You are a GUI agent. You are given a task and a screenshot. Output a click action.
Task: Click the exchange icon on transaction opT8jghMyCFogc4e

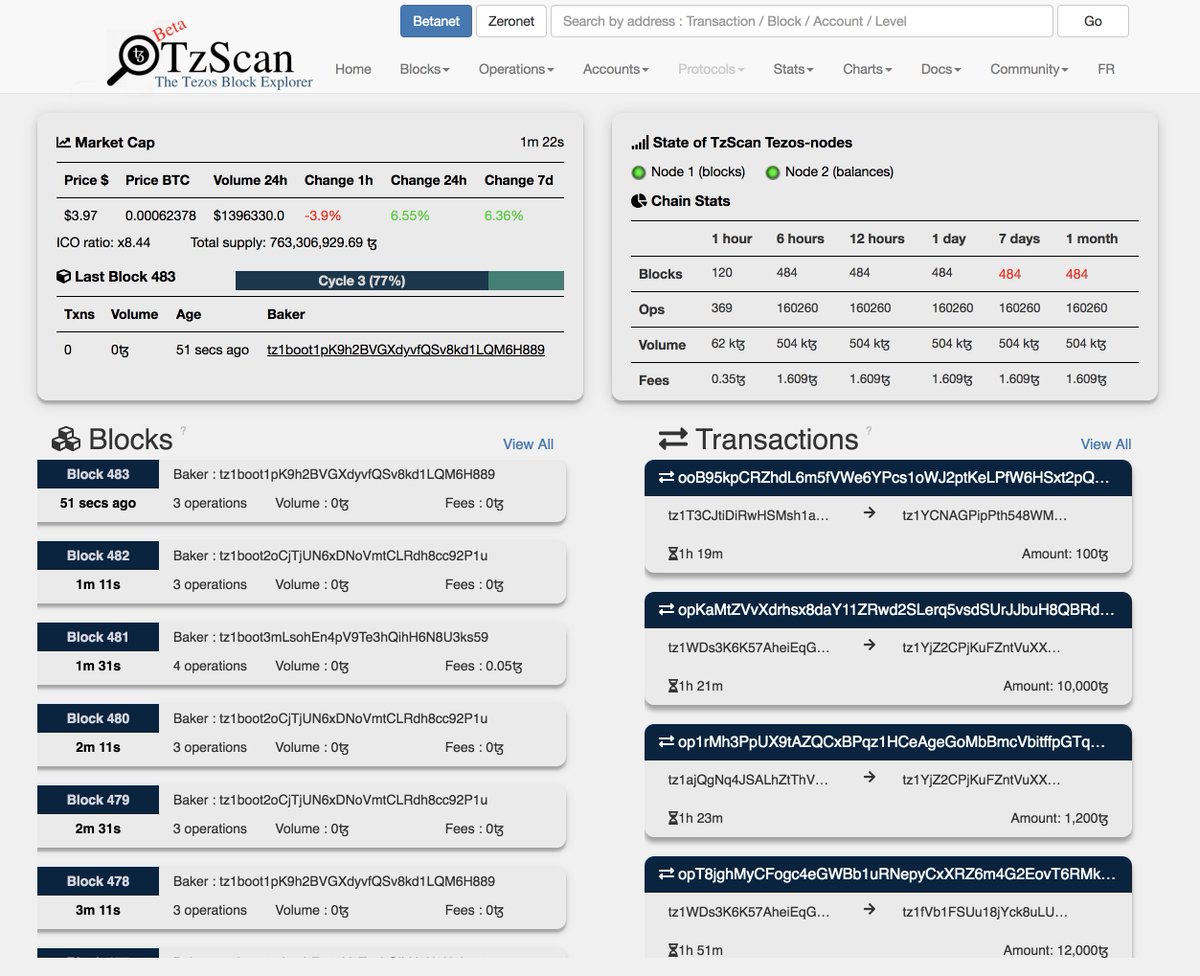coord(666,874)
